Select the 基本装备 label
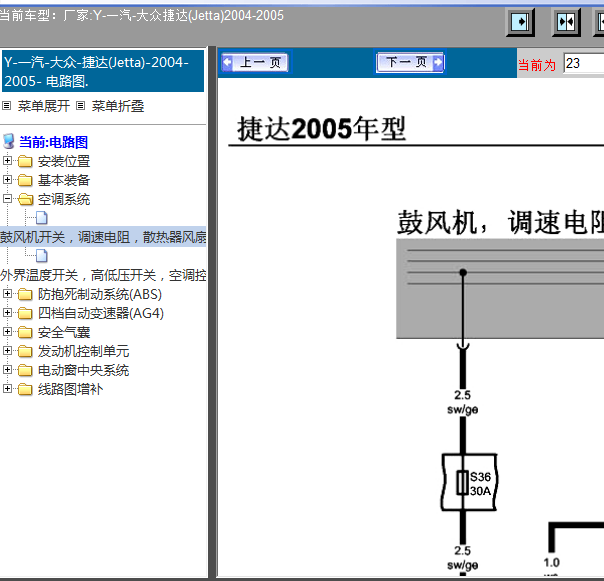 [x=64, y=180]
